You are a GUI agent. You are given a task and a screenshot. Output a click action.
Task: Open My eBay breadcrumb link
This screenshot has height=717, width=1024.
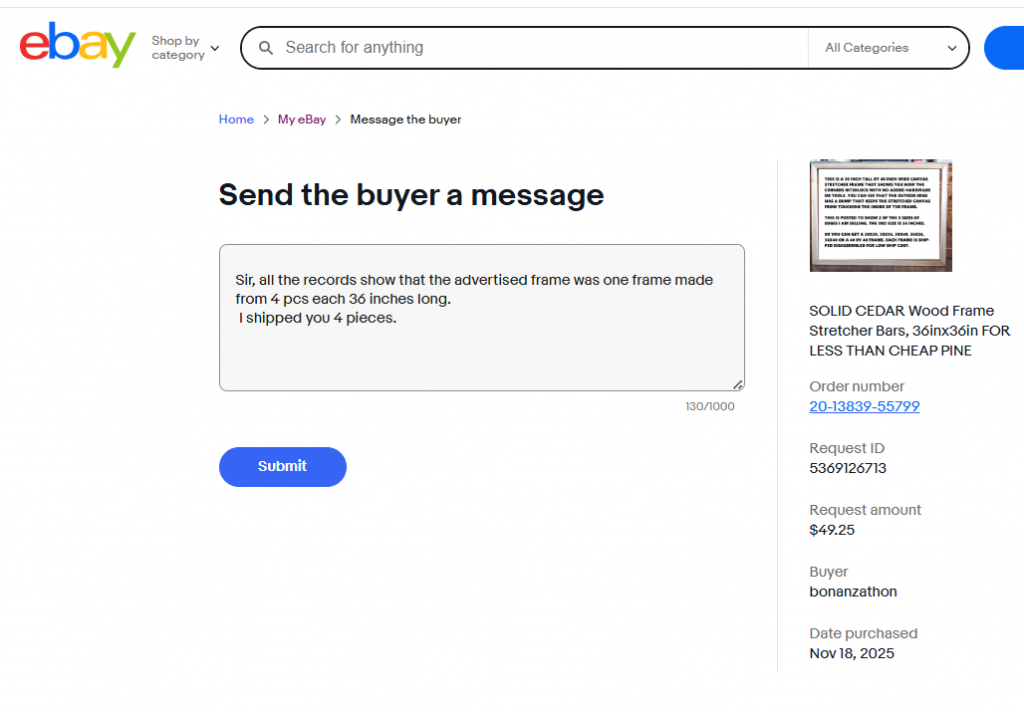302,120
